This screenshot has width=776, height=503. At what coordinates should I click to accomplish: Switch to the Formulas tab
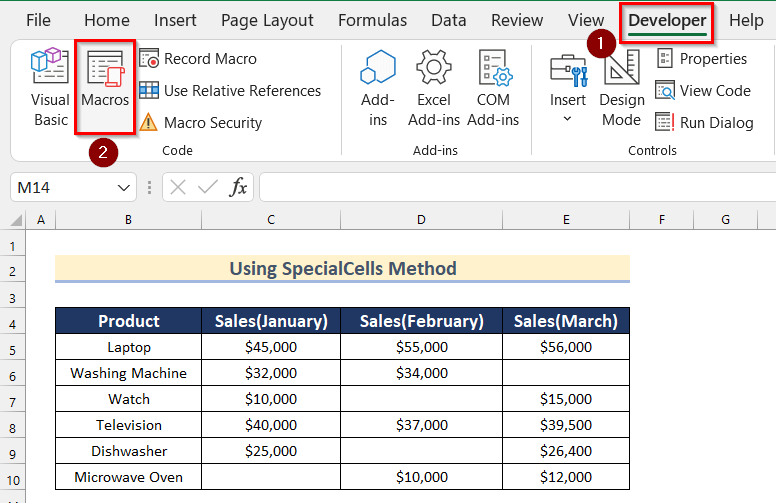coord(372,20)
